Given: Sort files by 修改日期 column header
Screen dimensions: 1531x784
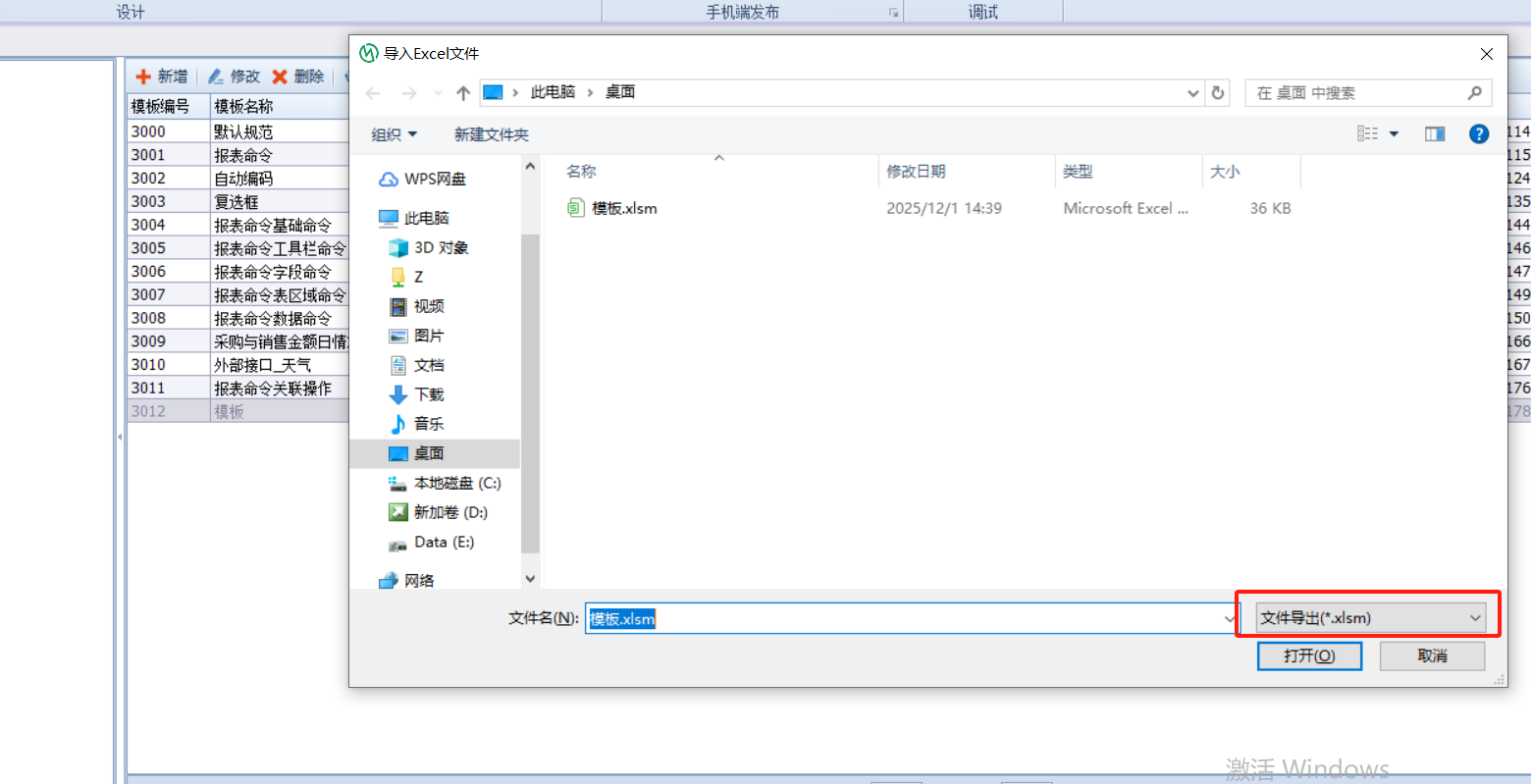Looking at the screenshot, I should click(917, 172).
